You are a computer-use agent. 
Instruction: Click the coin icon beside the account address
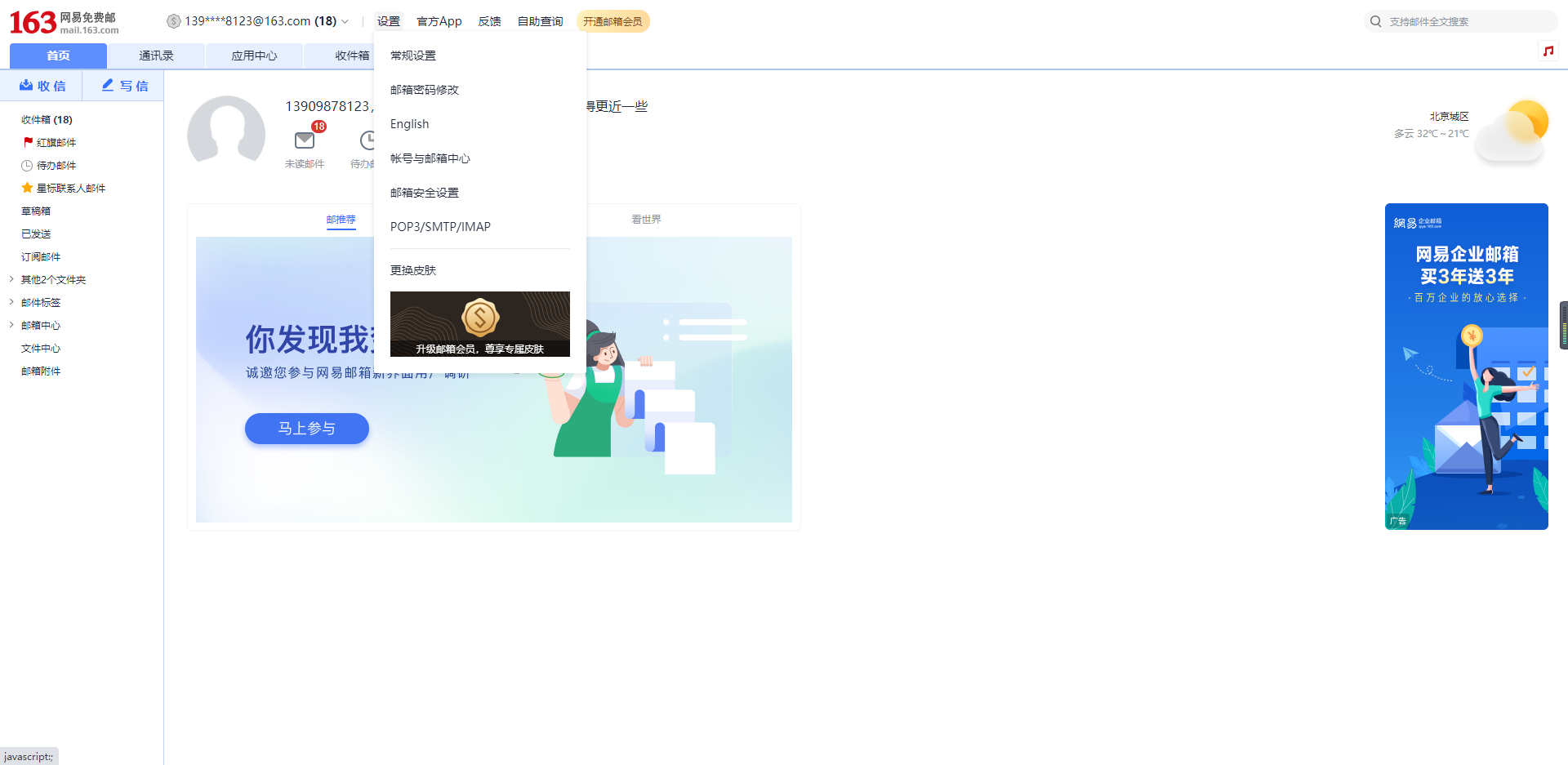tap(173, 21)
